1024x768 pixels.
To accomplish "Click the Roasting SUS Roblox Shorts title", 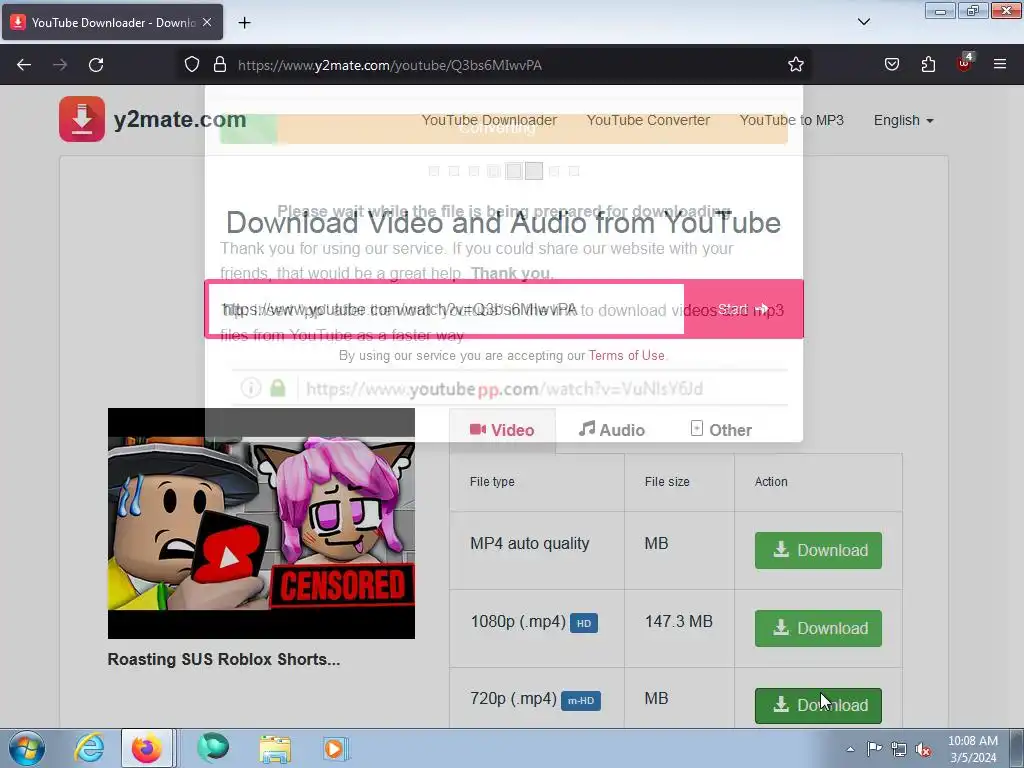I will point(223,660).
